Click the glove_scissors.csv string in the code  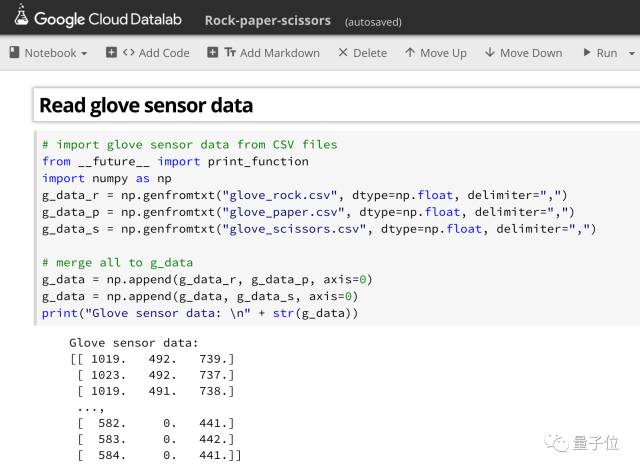pyautogui.click(x=294, y=229)
